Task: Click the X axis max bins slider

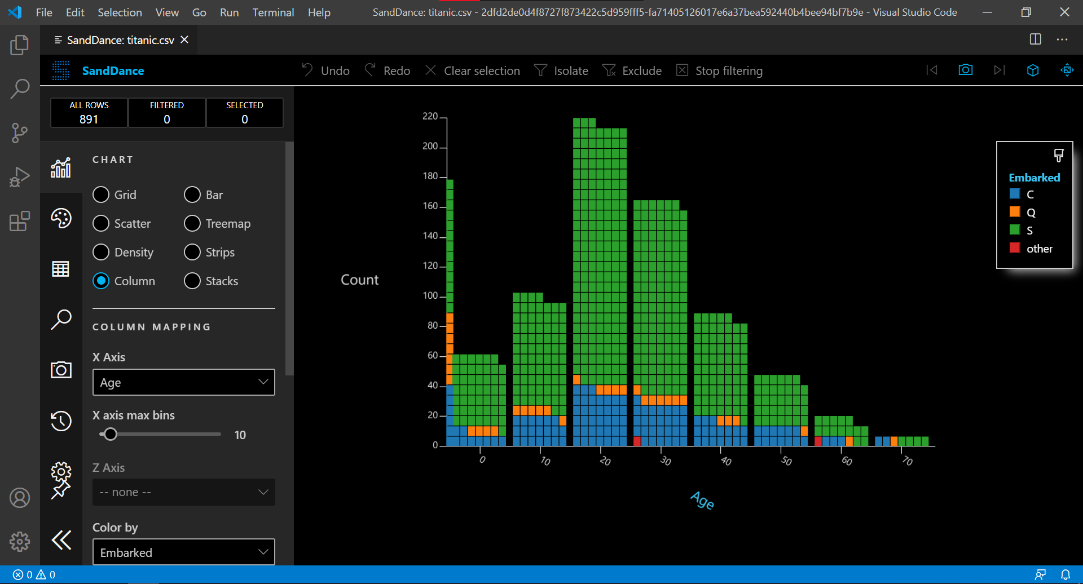Action: click(x=160, y=434)
